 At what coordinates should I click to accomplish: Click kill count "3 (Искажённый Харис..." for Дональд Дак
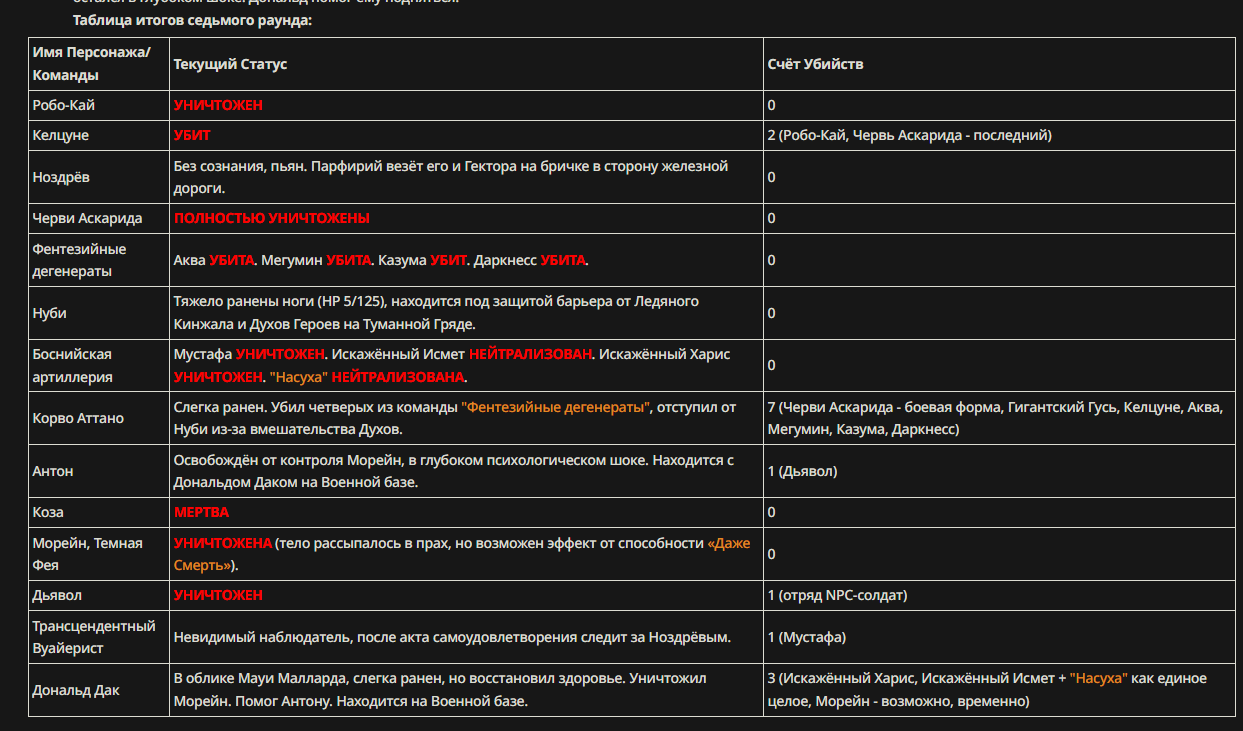(988, 690)
